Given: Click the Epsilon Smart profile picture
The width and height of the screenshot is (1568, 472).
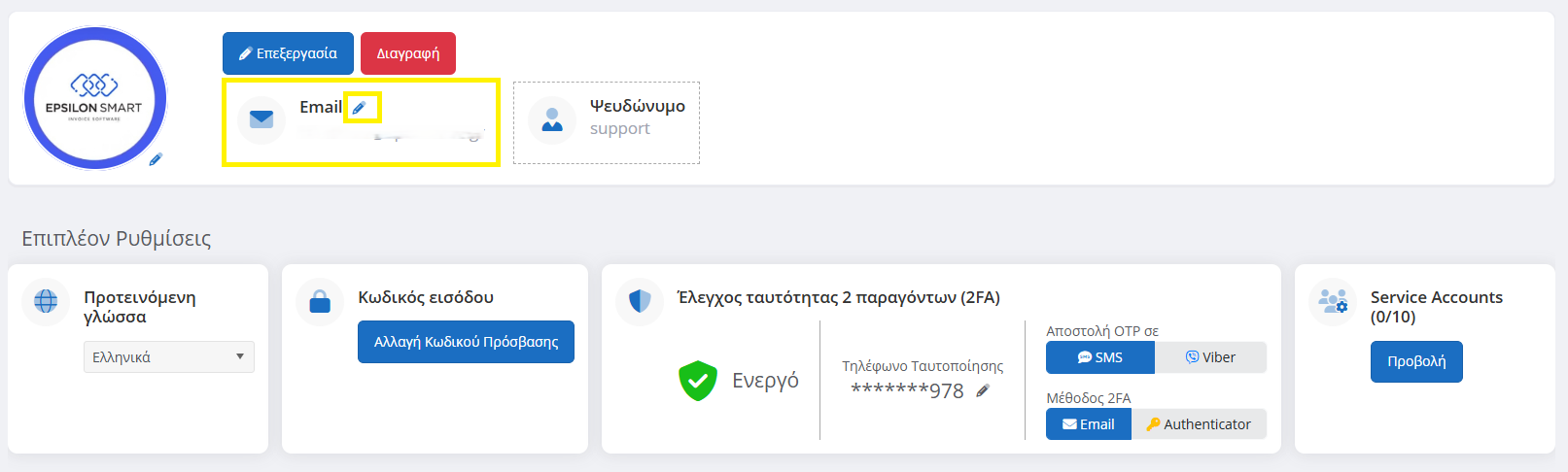Looking at the screenshot, I should 94,98.
